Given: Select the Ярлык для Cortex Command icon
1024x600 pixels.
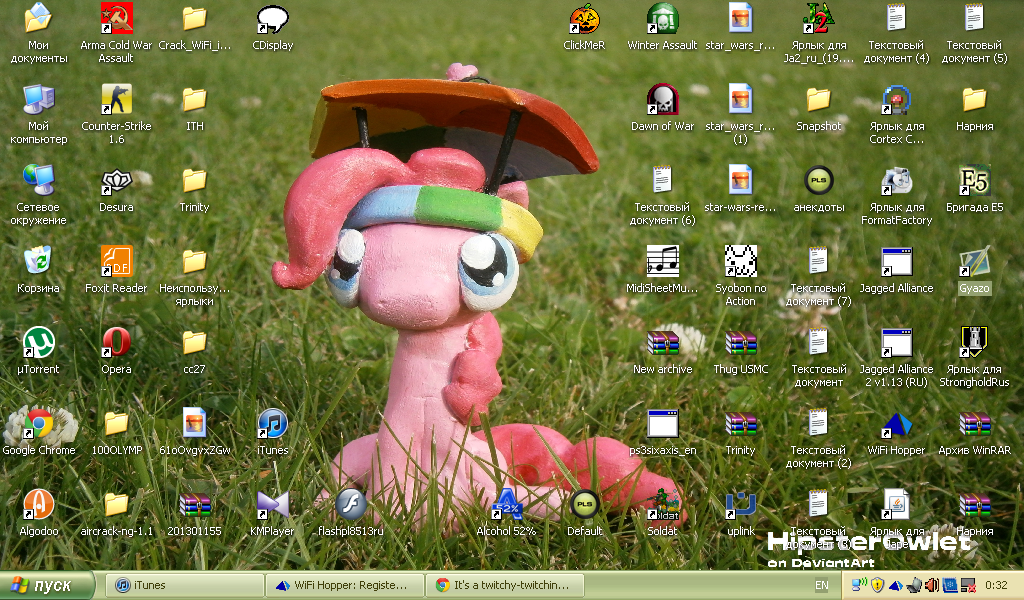Looking at the screenshot, I should (896, 99).
